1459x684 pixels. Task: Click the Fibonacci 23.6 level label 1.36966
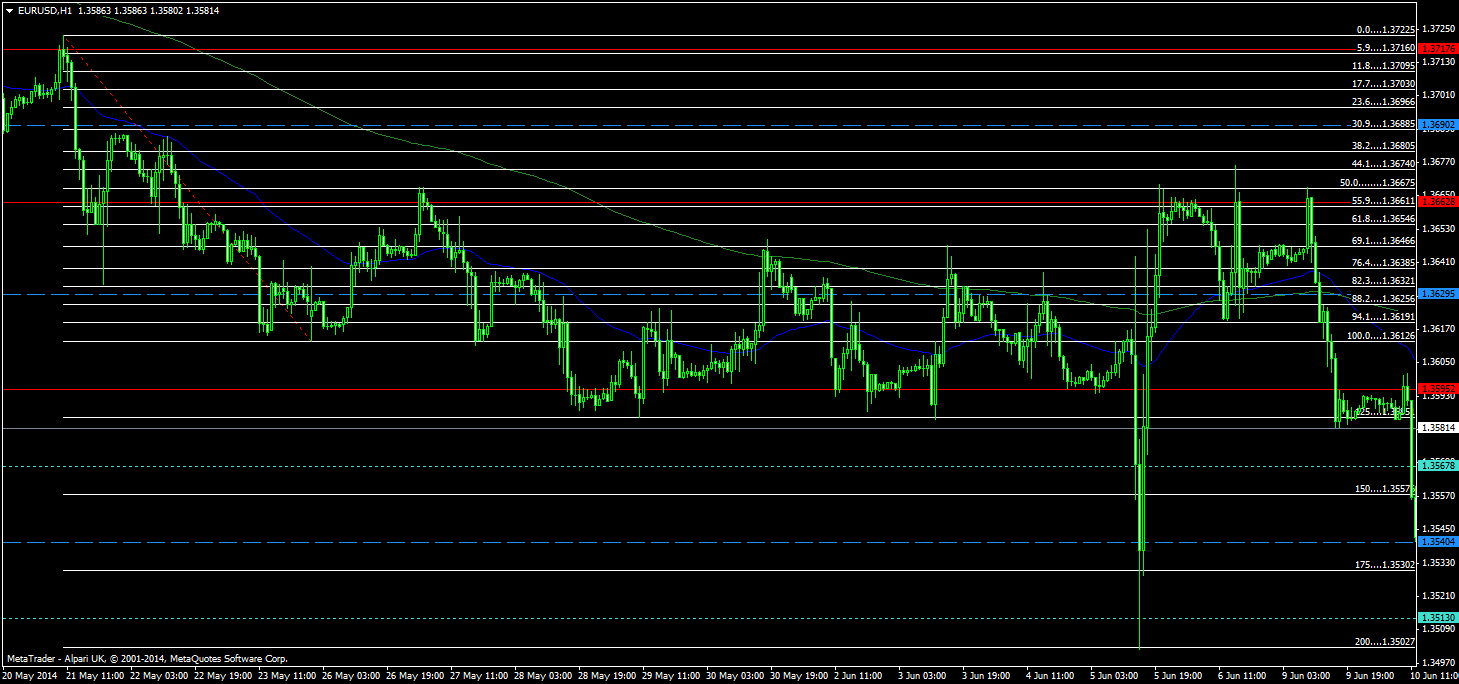pos(1383,102)
